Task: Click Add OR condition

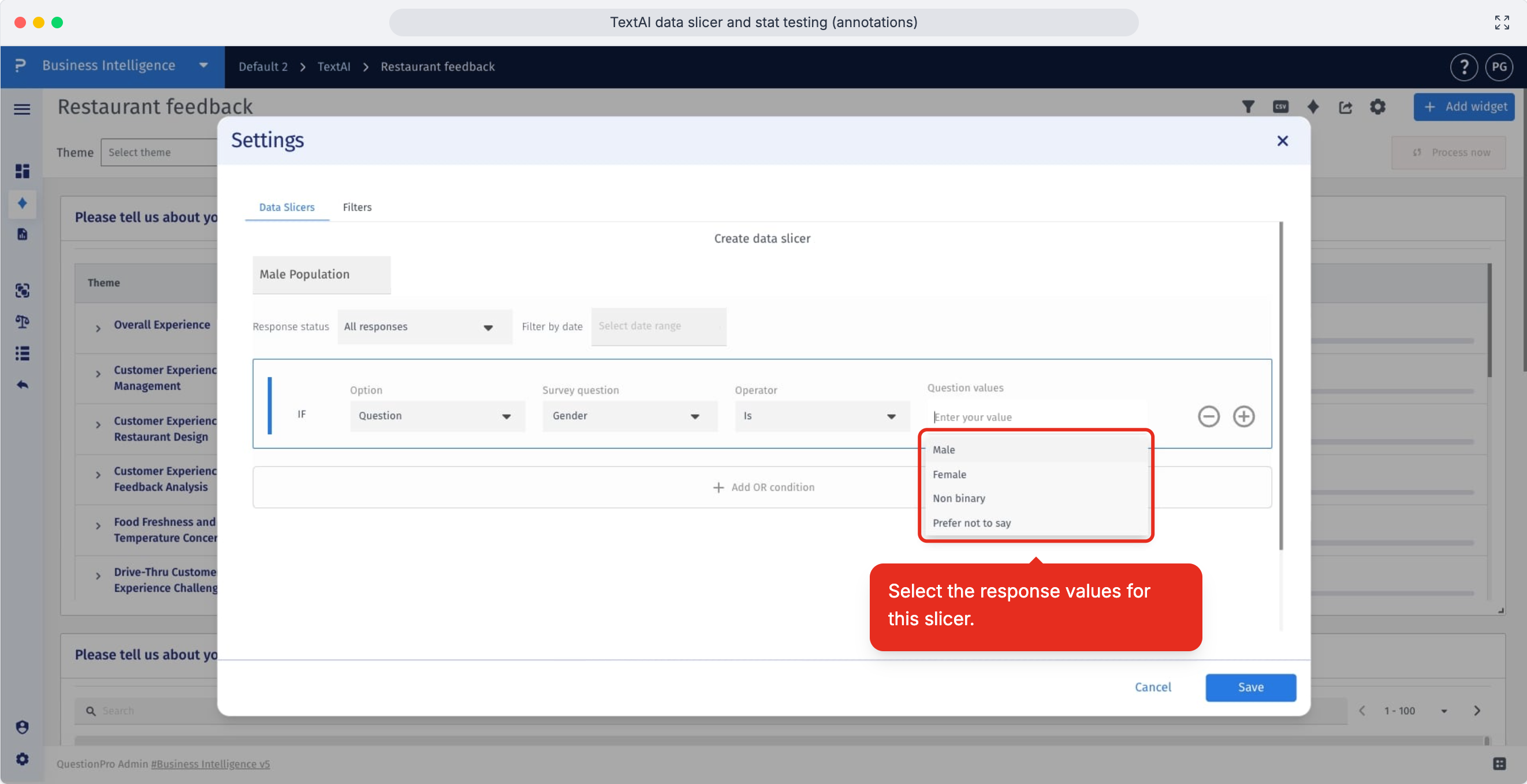Action: [x=763, y=487]
